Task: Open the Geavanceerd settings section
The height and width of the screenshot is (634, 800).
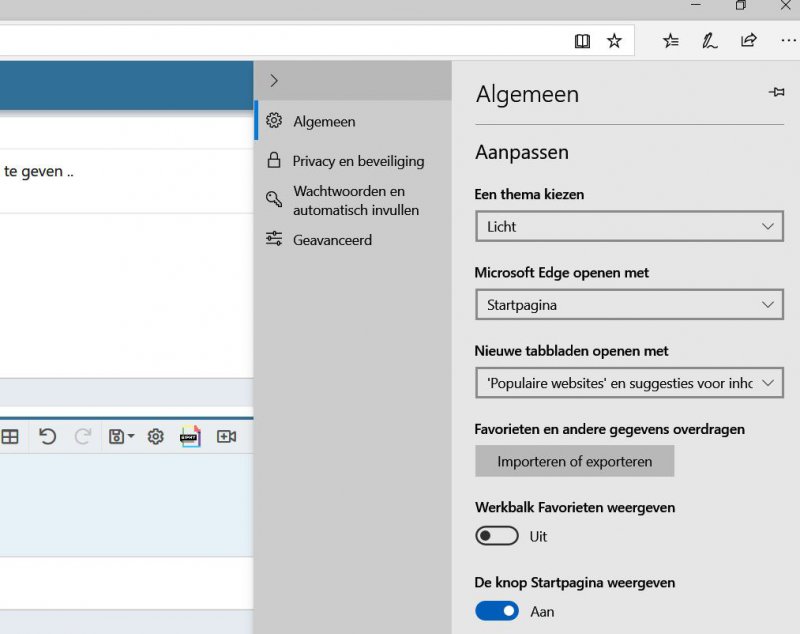Action: (353, 240)
